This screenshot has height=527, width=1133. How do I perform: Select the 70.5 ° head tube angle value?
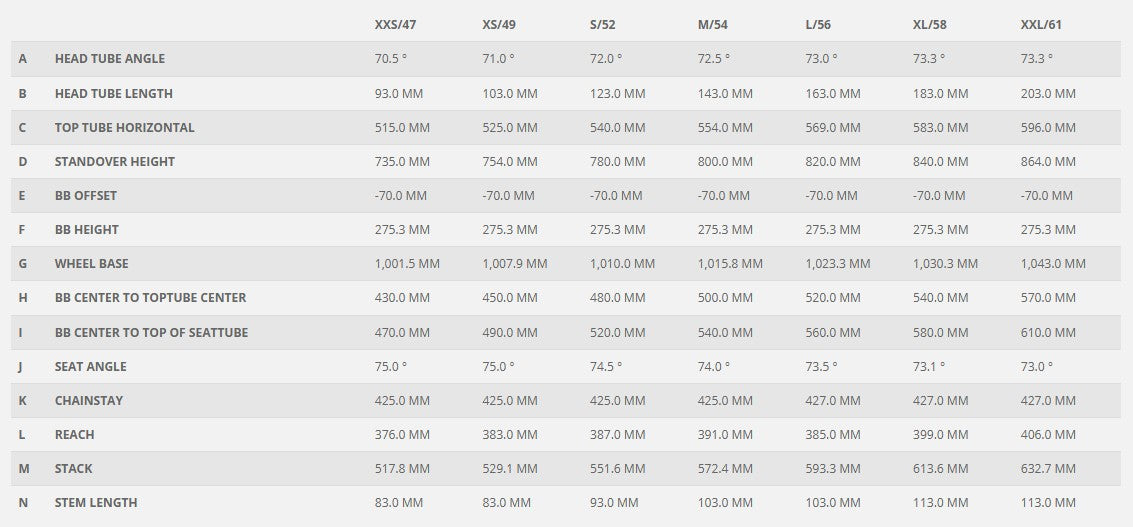click(391, 59)
